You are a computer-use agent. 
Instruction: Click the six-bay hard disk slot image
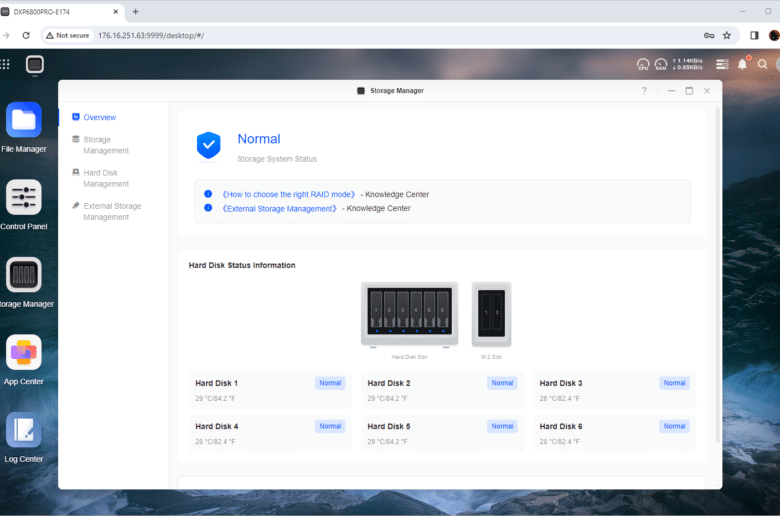point(409,314)
